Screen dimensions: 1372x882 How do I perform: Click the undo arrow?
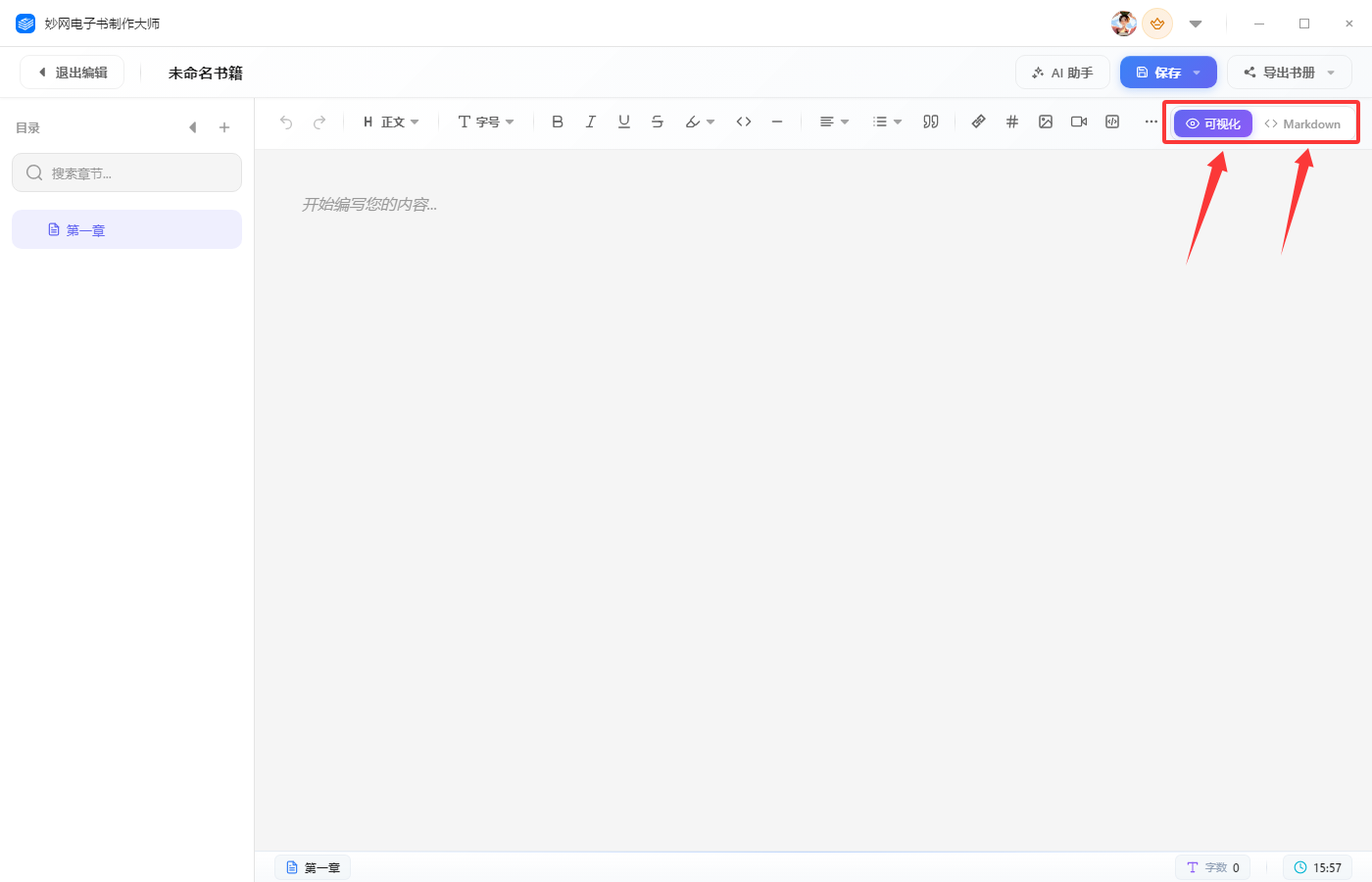click(x=286, y=122)
